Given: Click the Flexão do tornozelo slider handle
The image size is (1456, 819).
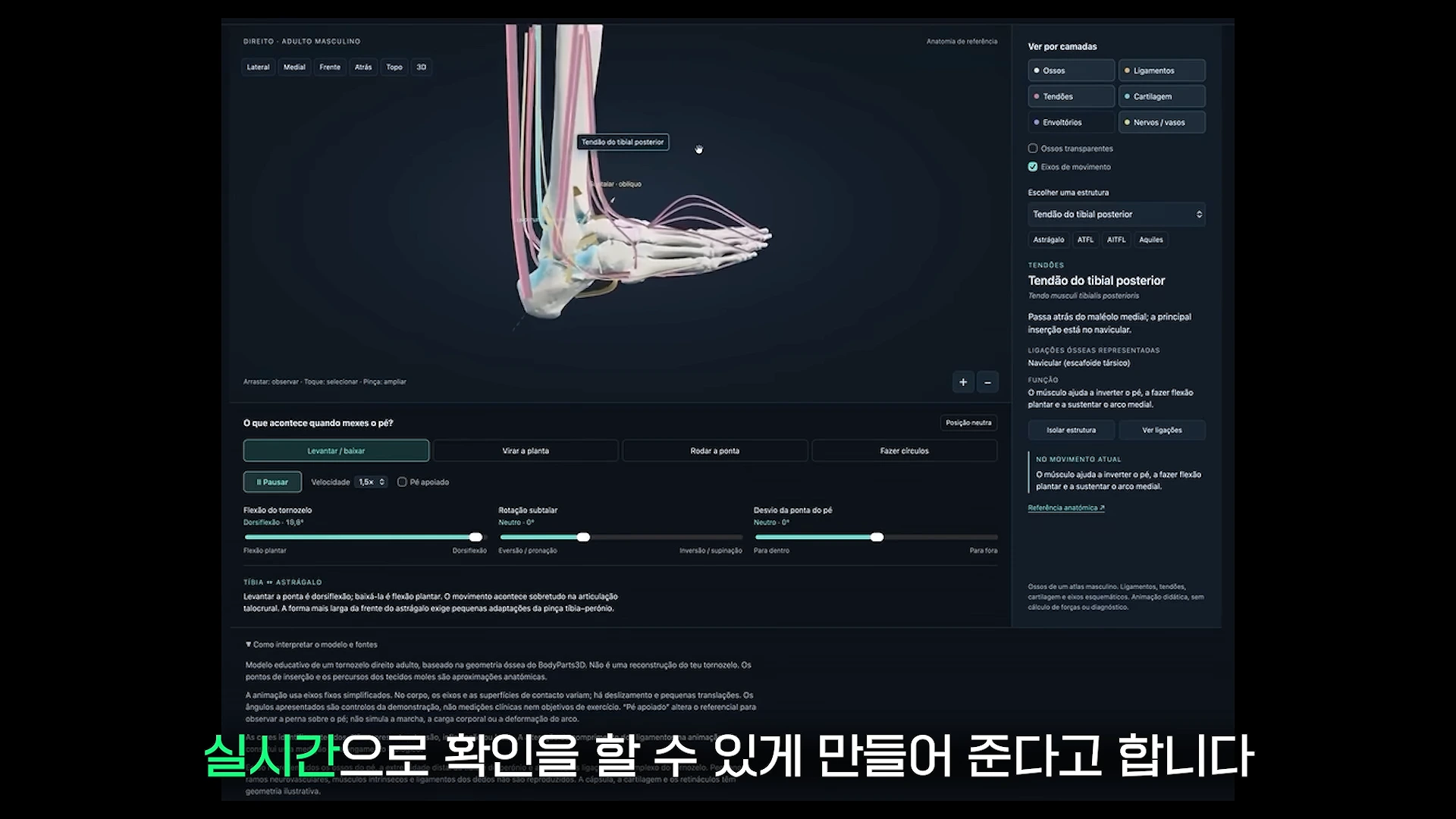Looking at the screenshot, I should coord(475,537).
